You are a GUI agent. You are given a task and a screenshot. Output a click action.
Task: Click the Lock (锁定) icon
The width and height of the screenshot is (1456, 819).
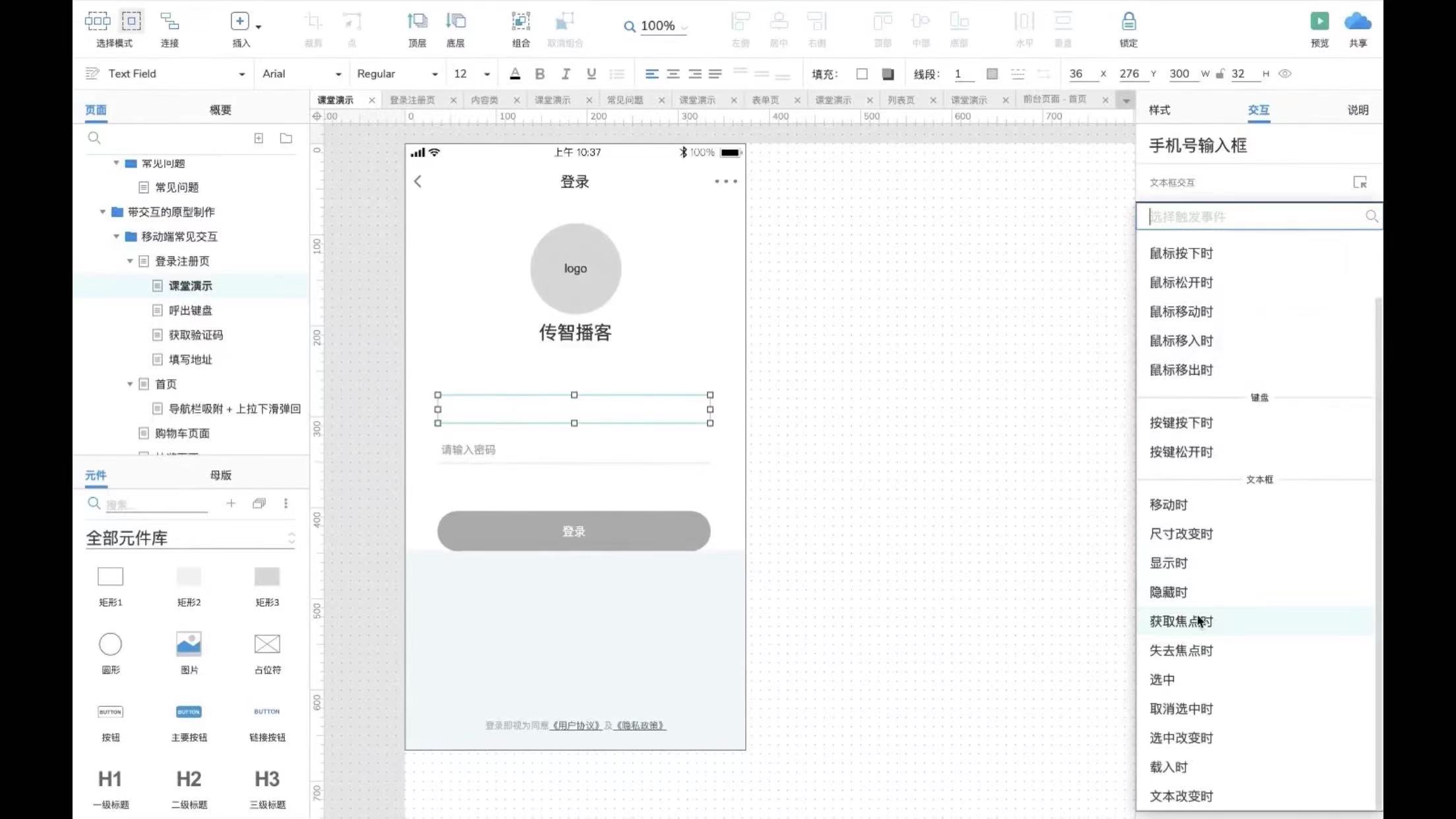pos(1128,22)
